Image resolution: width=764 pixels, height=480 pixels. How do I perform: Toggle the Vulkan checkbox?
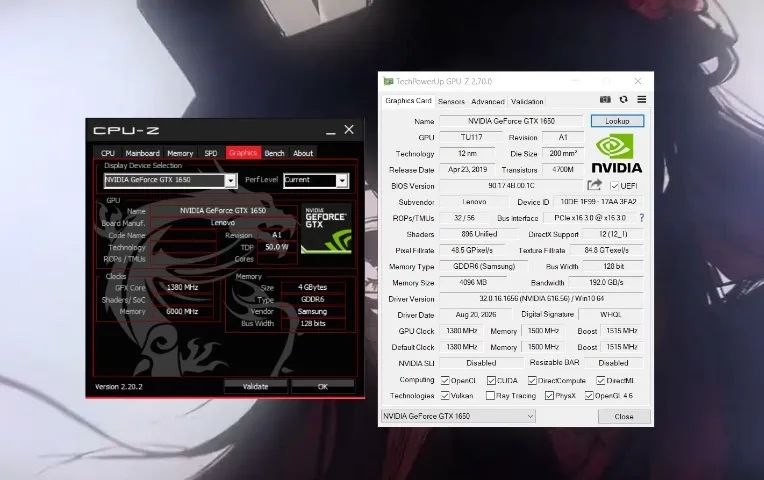click(x=445, y=395)
